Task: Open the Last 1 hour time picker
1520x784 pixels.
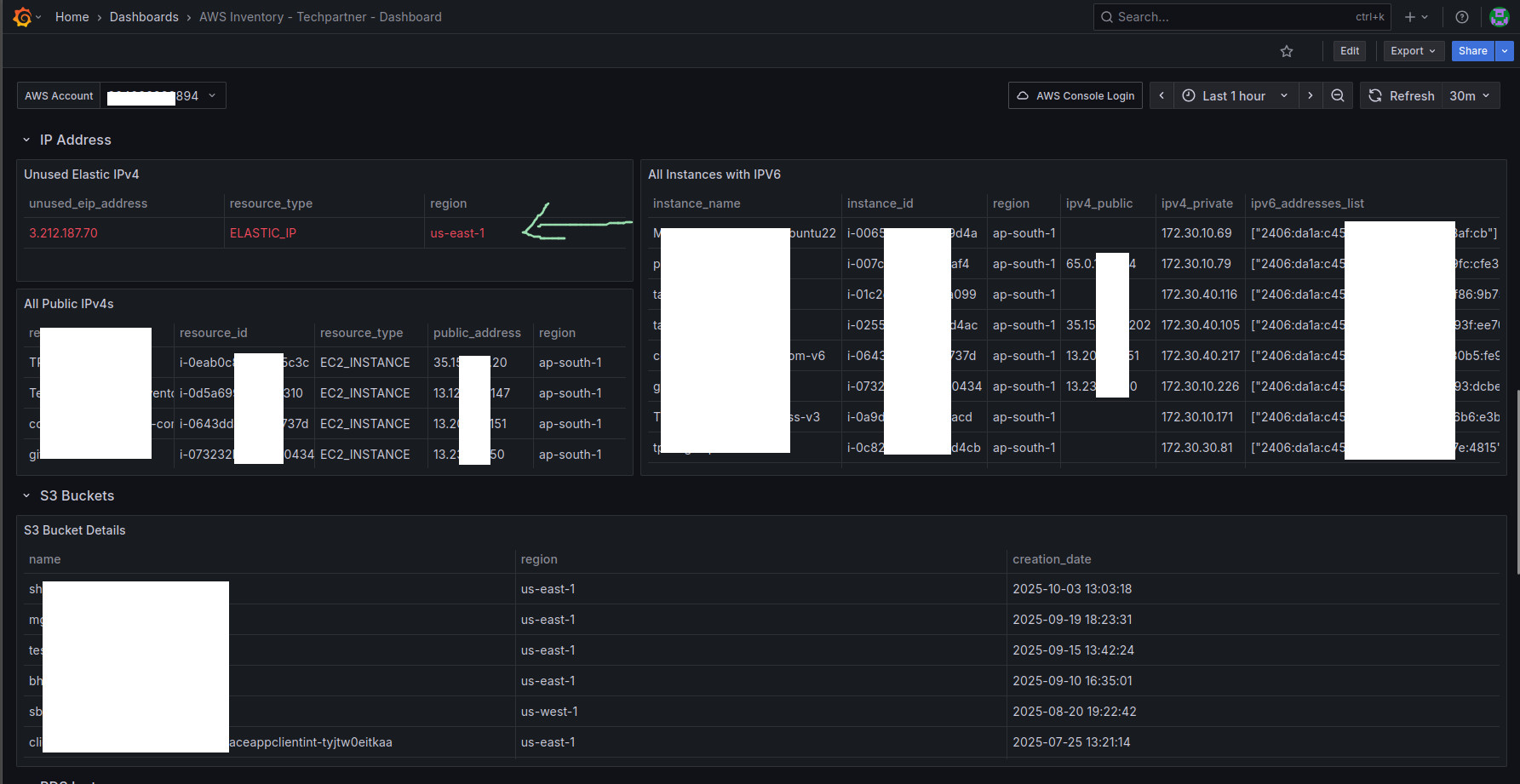Action: click(1235, 95)
